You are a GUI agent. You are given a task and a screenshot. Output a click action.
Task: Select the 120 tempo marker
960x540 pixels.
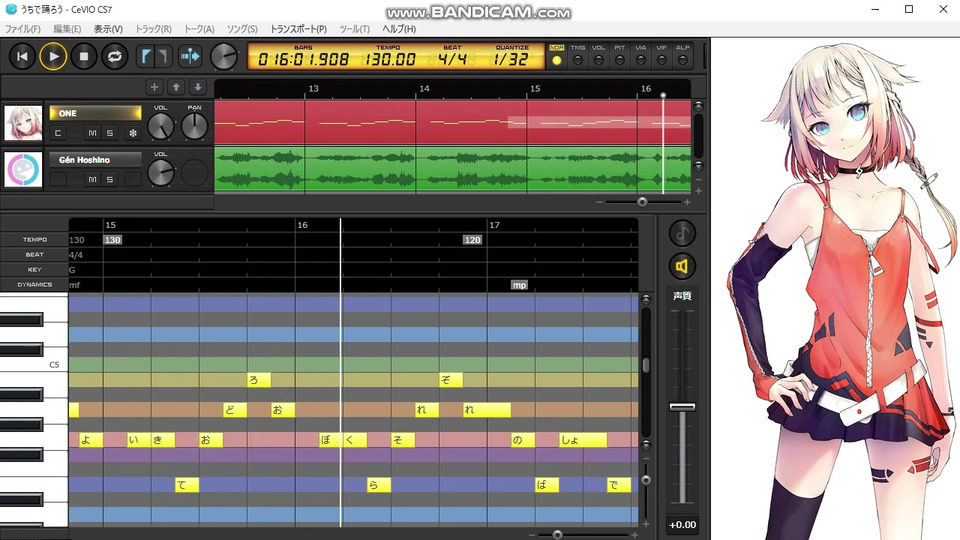pos(472,240)
